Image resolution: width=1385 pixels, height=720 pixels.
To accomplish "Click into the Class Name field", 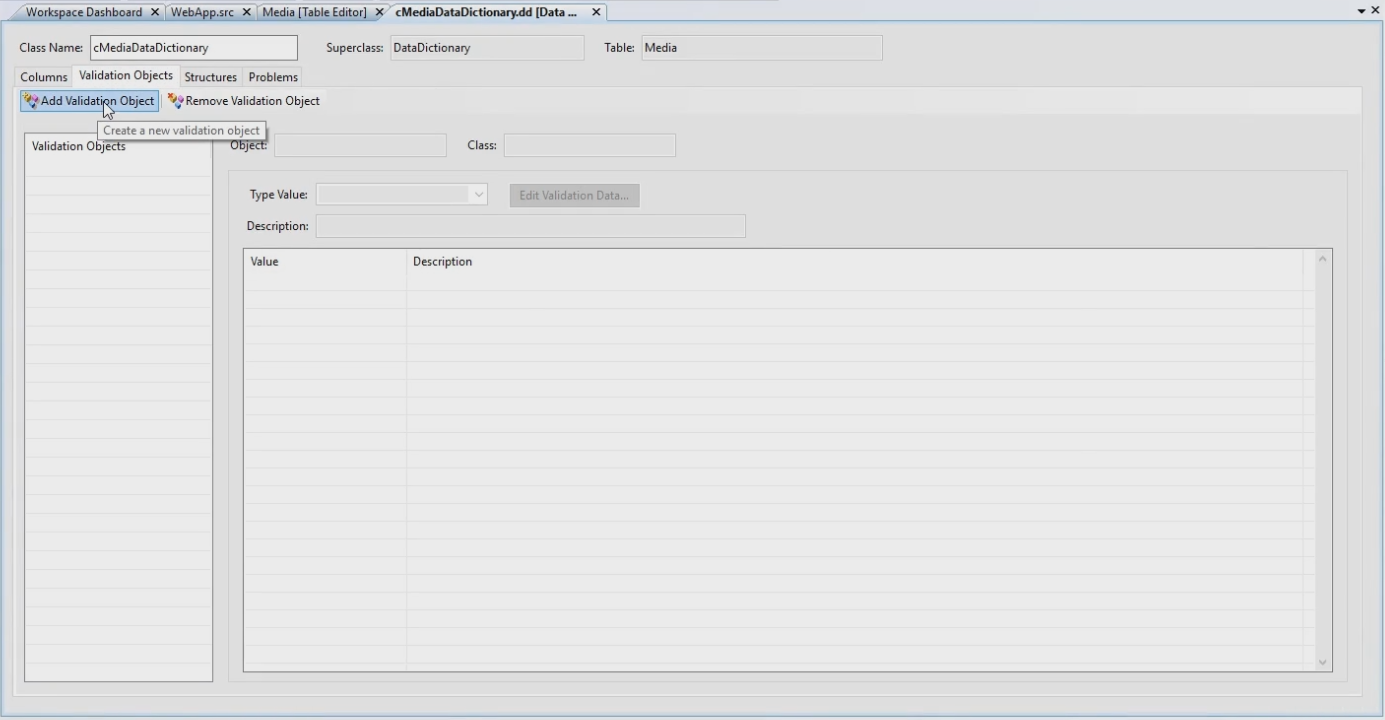I will click(193, 48).
